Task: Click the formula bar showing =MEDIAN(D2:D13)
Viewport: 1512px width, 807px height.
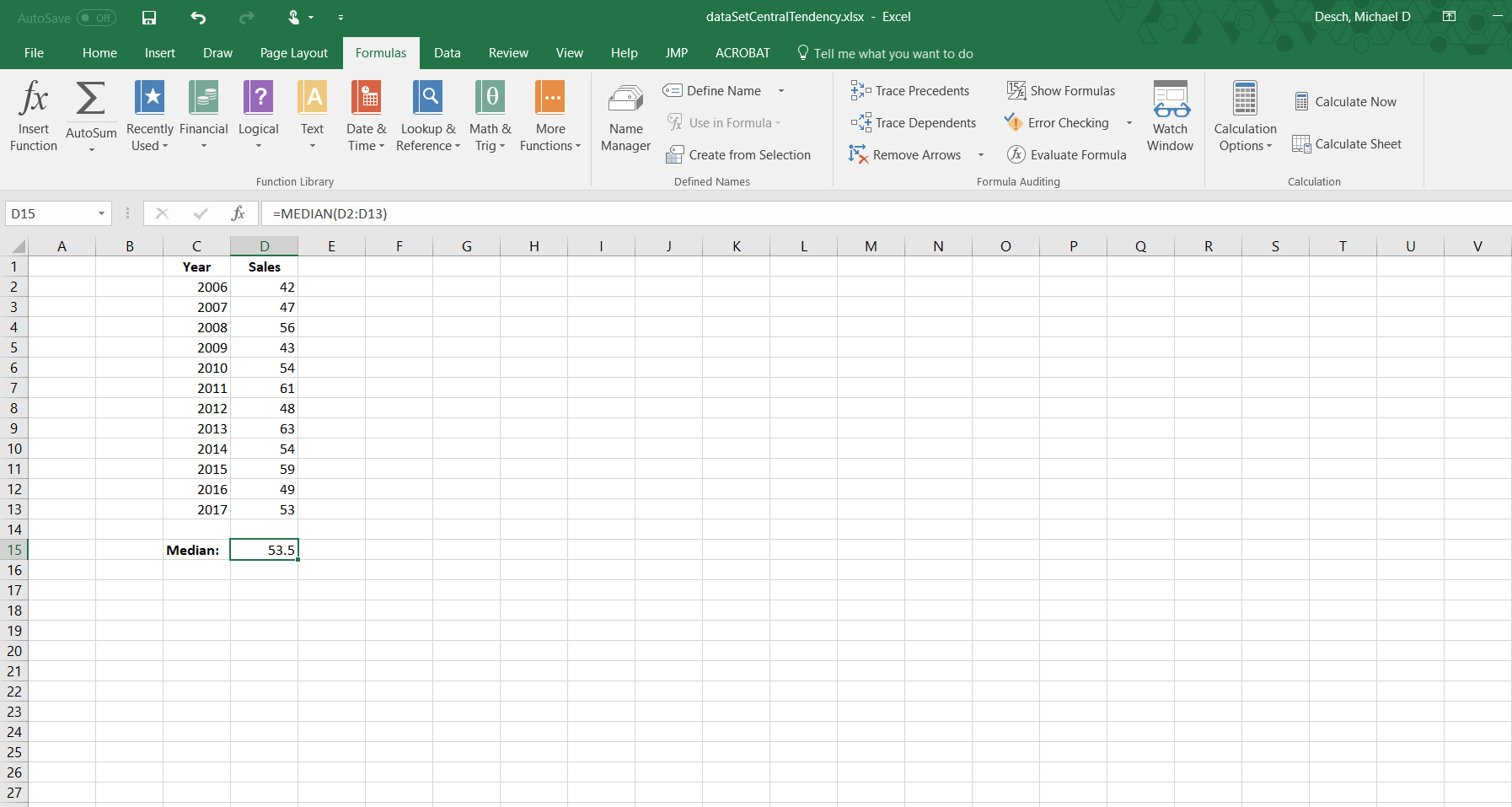Action: click(759, 214)
